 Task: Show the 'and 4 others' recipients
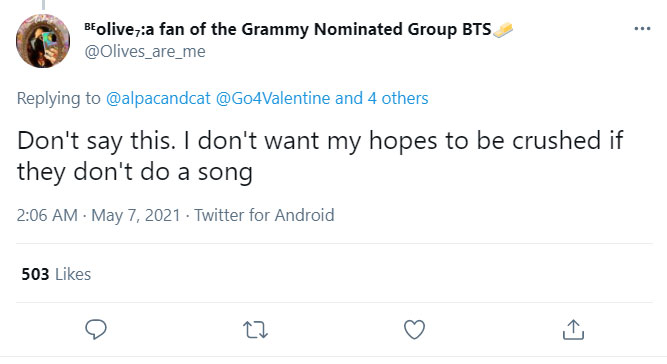point(382,98)
